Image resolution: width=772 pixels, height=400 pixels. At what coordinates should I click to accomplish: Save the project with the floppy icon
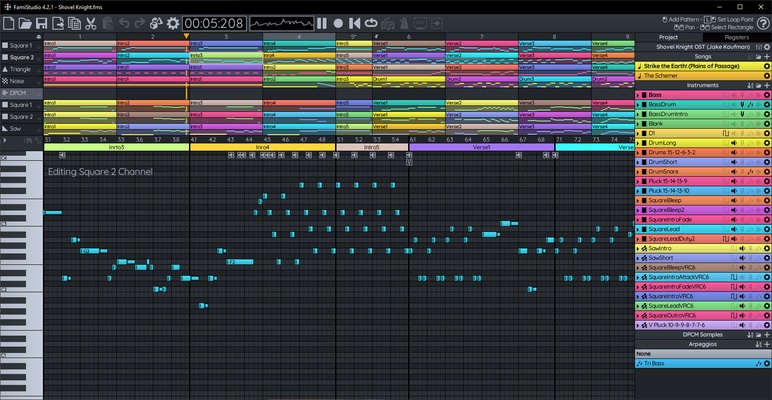tap(41, 23)
